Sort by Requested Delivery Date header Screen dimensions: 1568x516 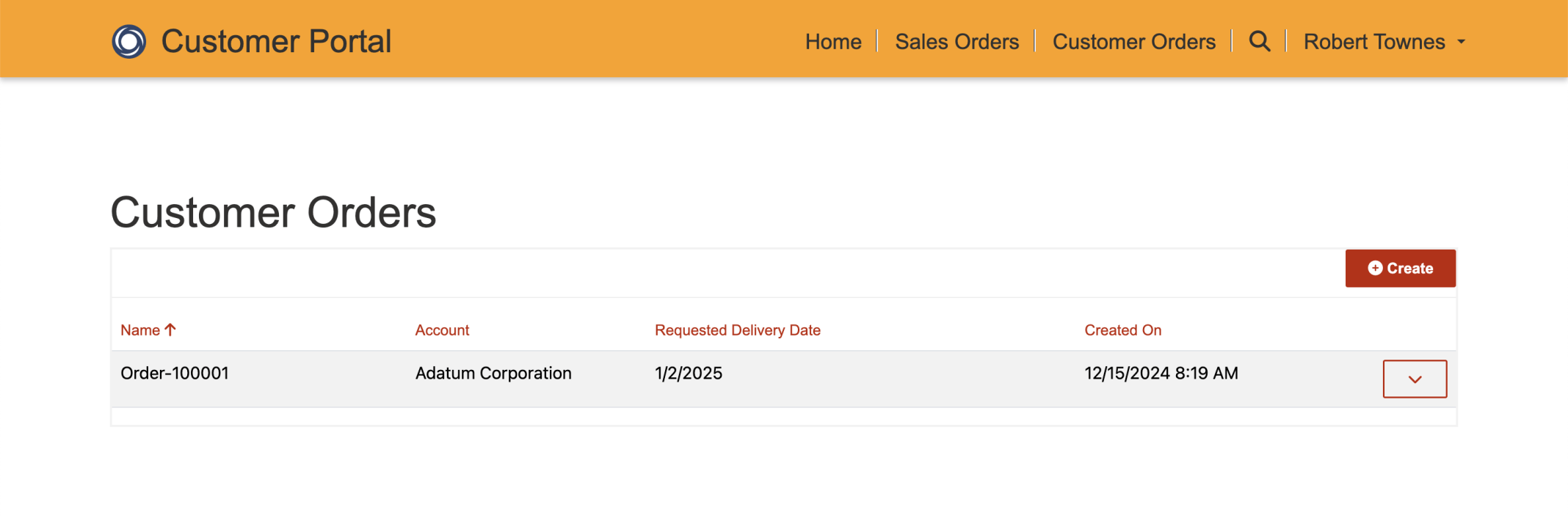[x=737, y=330]
